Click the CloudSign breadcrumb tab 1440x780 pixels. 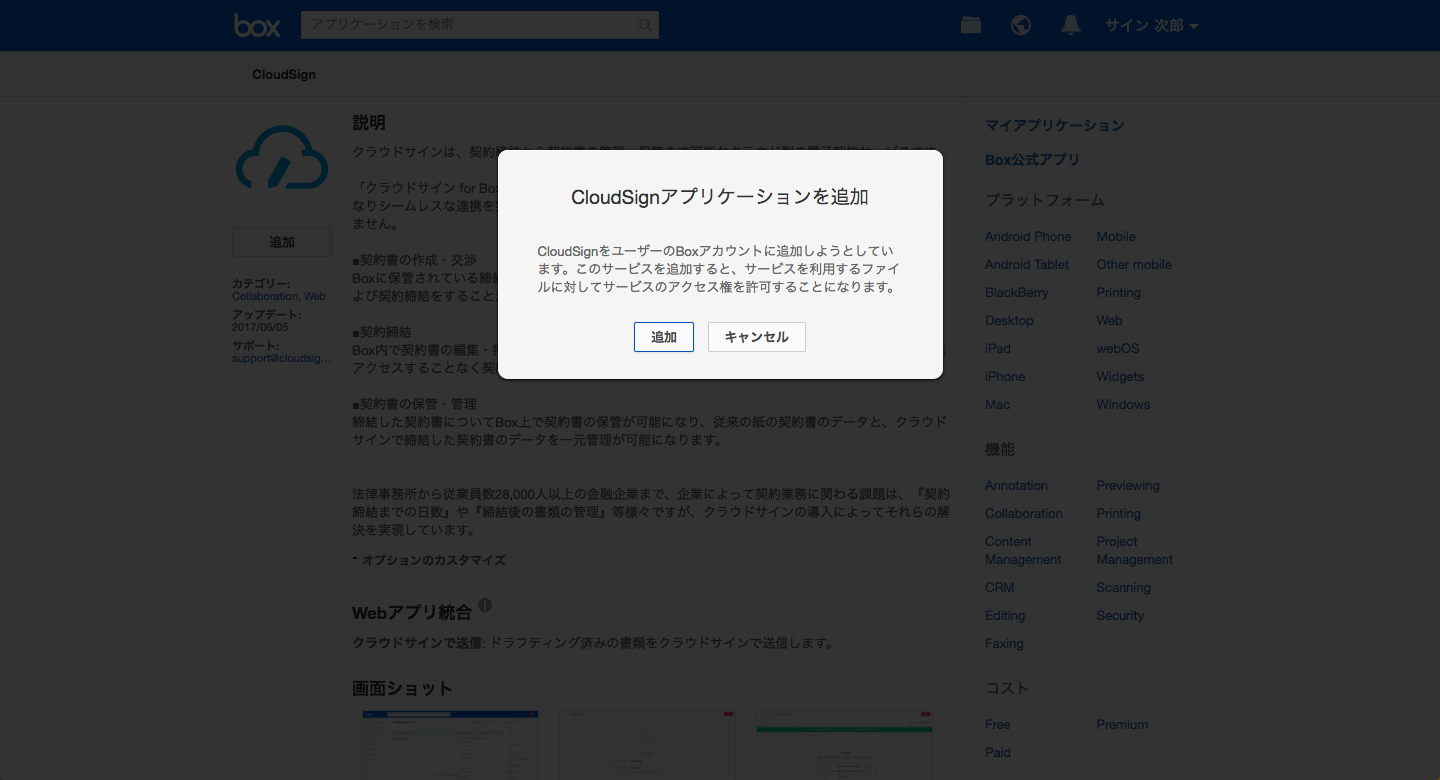[284, 75]
